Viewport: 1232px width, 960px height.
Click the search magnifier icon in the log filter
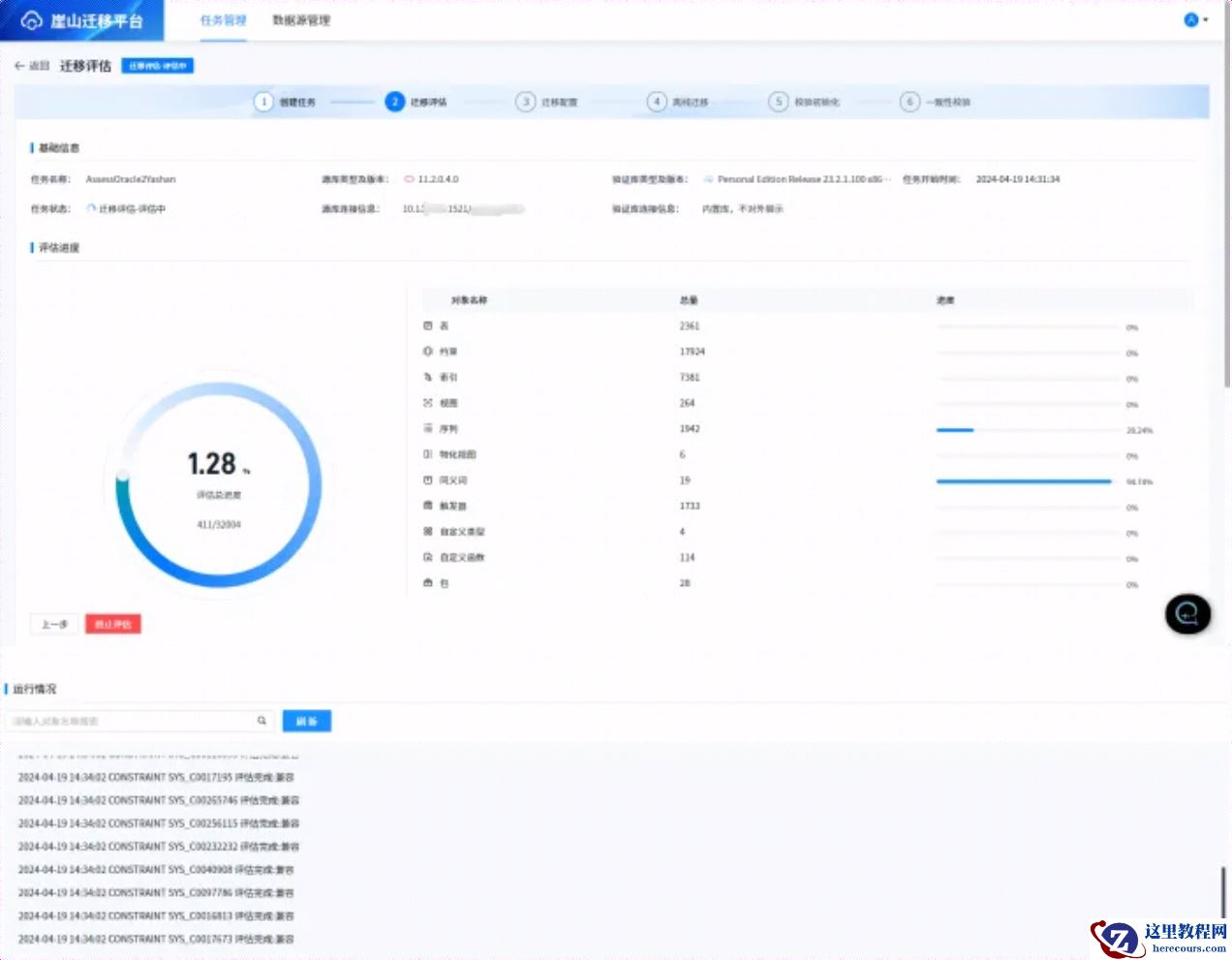click(x=262, y=721)
